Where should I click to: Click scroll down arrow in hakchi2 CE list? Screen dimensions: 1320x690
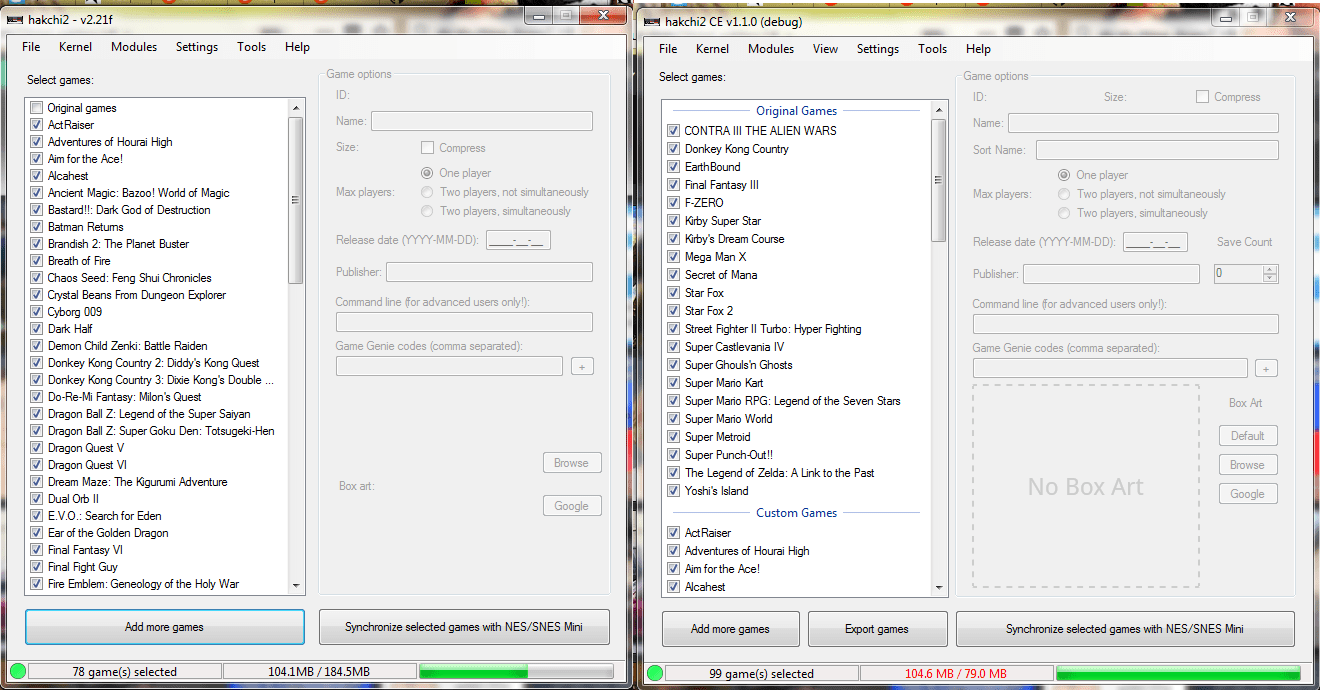938,588
